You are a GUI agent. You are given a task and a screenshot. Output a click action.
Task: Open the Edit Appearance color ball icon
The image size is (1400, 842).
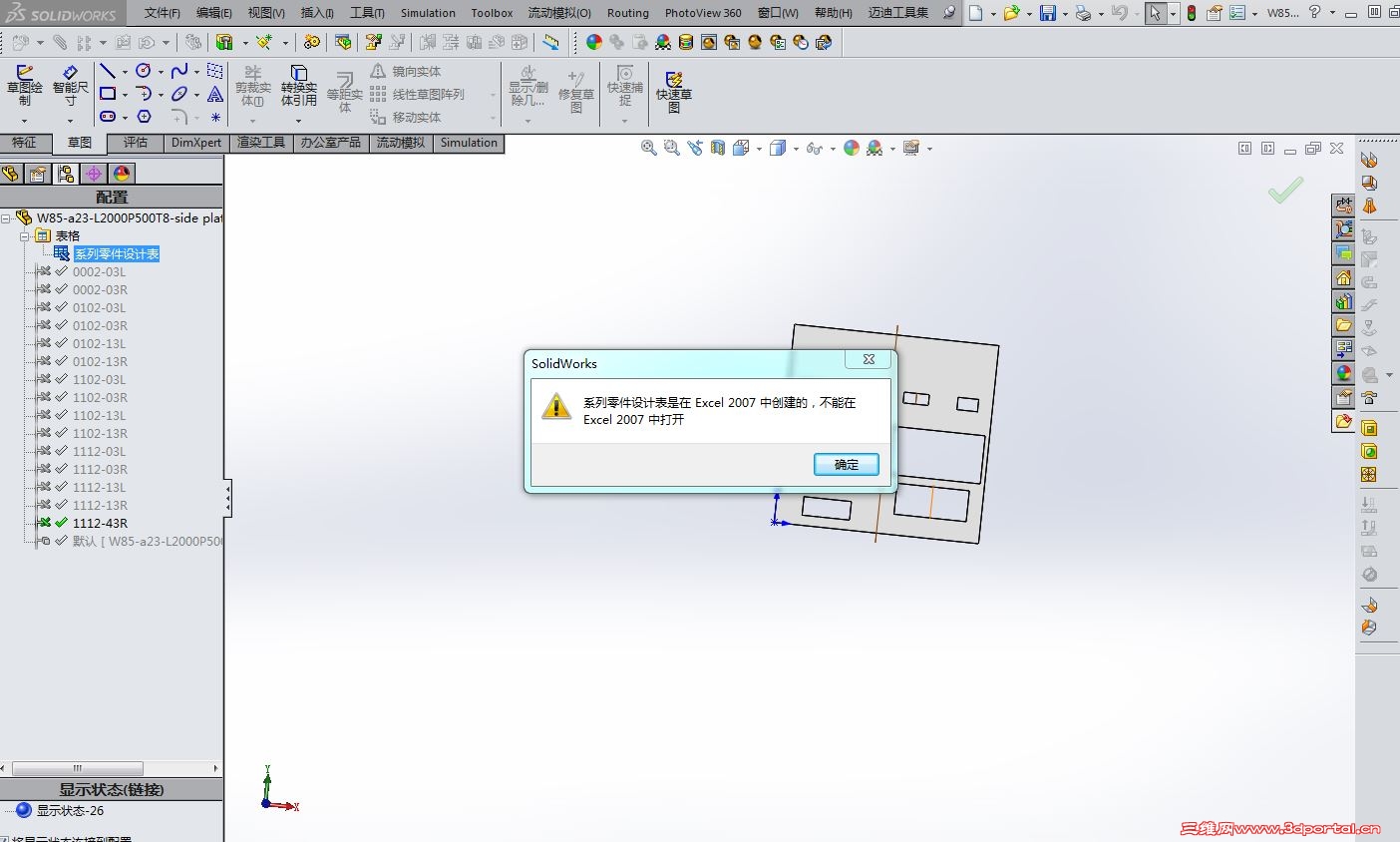pos(851,148)
